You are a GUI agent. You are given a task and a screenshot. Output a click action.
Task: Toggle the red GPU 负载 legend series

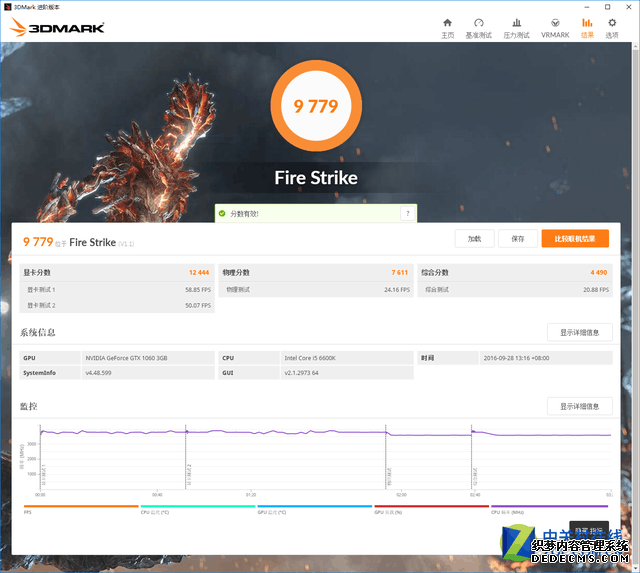431,509
